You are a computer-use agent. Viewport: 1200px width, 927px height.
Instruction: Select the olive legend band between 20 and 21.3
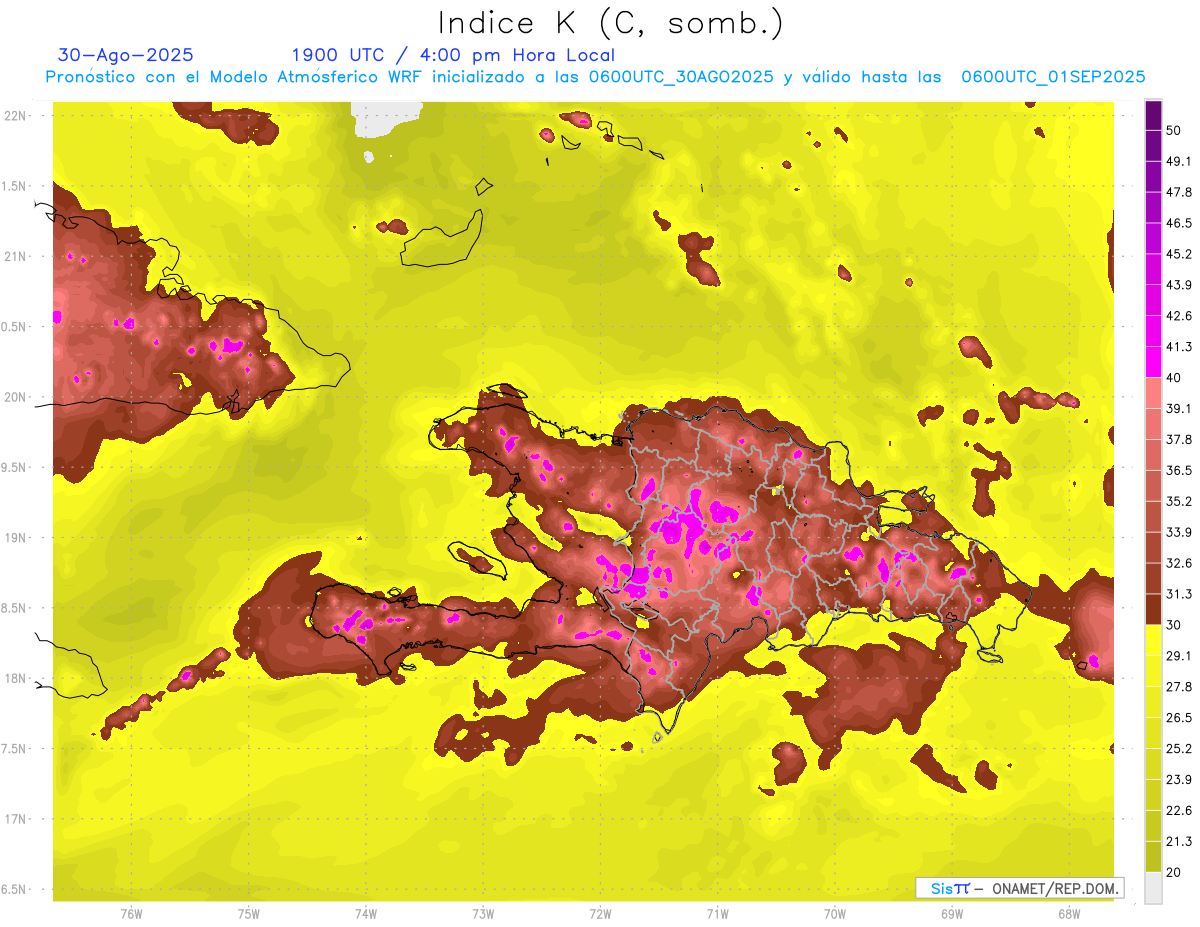click(x=1153, y=857)
